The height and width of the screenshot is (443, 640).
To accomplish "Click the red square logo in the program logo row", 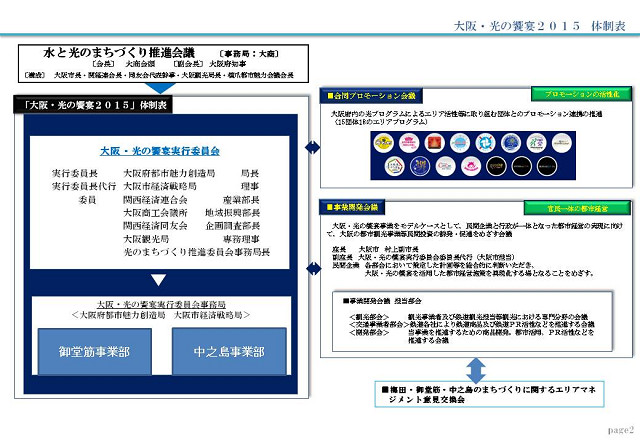I will pos(436,141).
